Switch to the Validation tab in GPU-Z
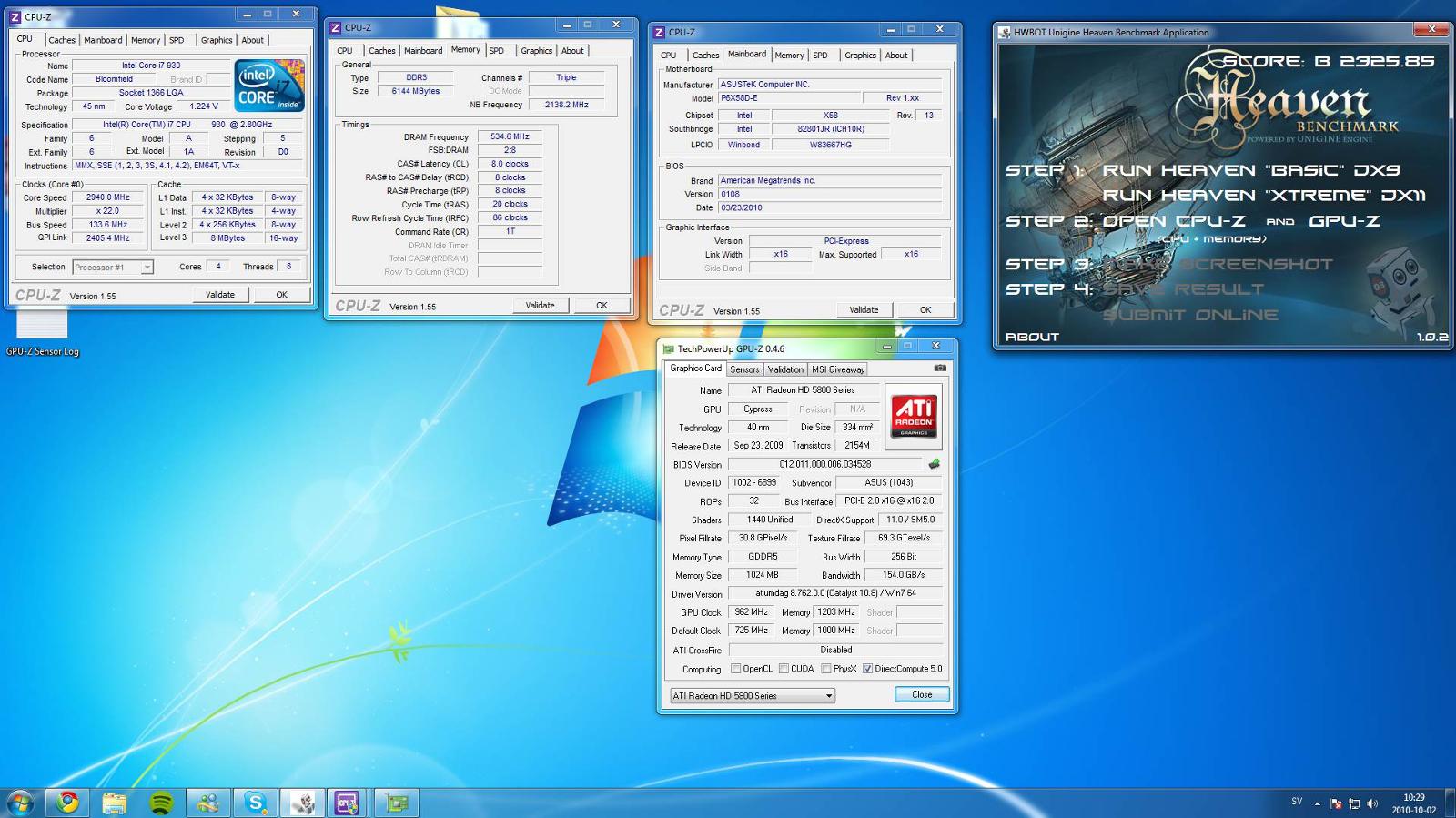 [785, 369]
